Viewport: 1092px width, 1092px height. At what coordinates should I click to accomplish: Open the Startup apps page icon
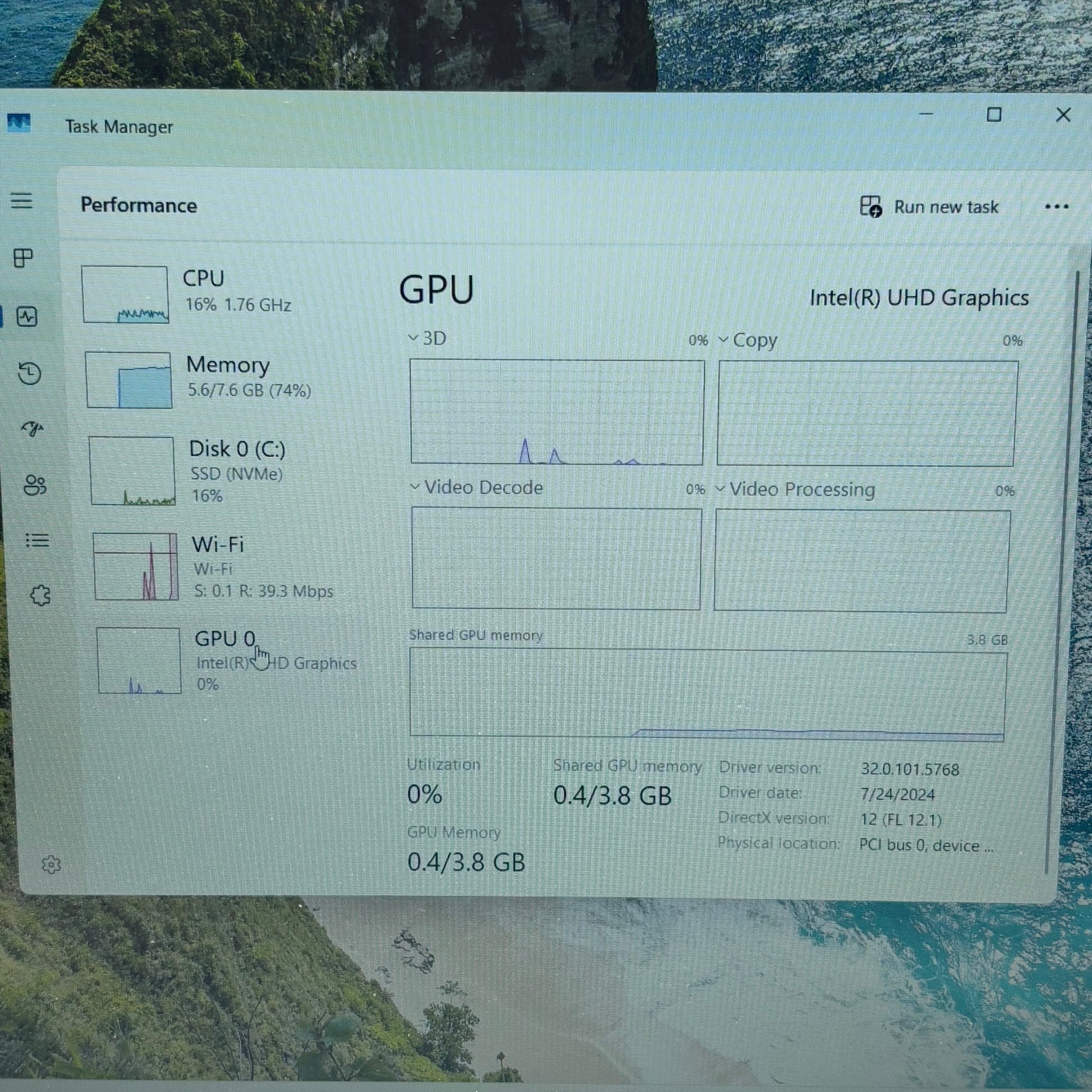click(x=33, y=429)
